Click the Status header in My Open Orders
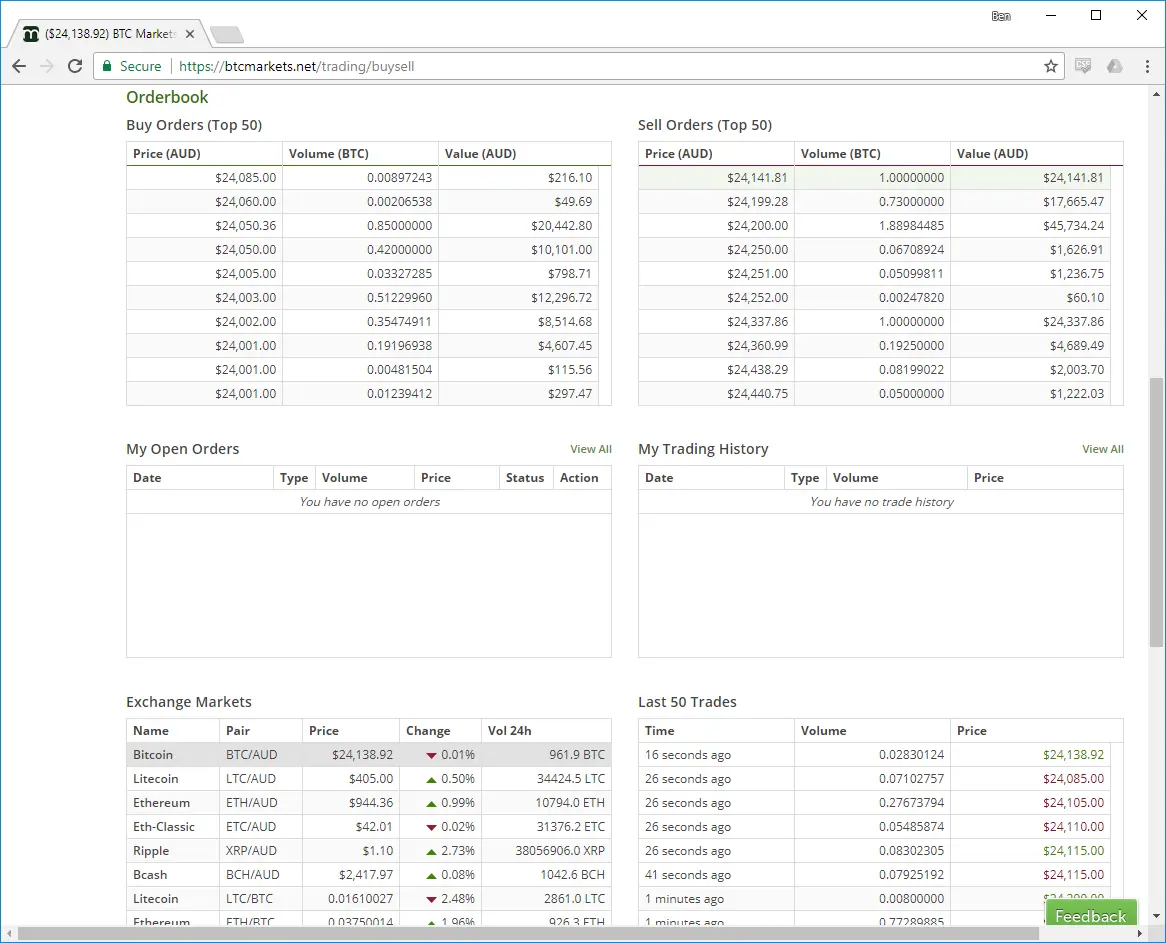This screenshot has width=1166, height=943. click(525, 478)
